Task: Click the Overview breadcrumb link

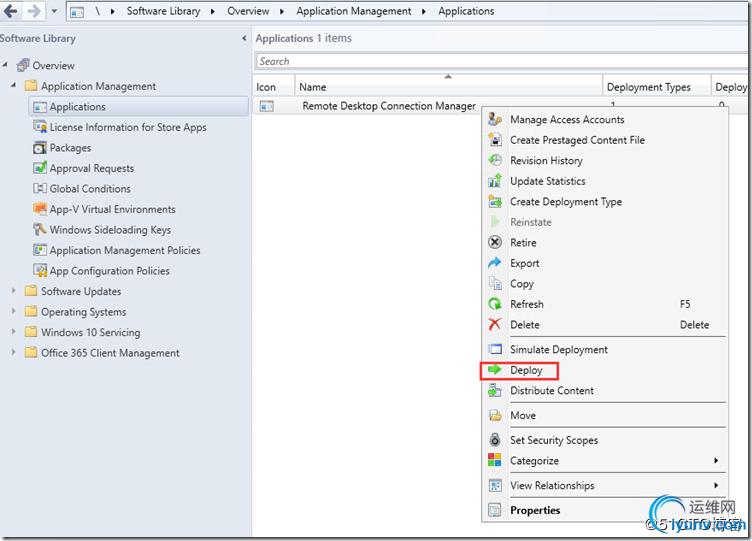Action: pos(248,11)
